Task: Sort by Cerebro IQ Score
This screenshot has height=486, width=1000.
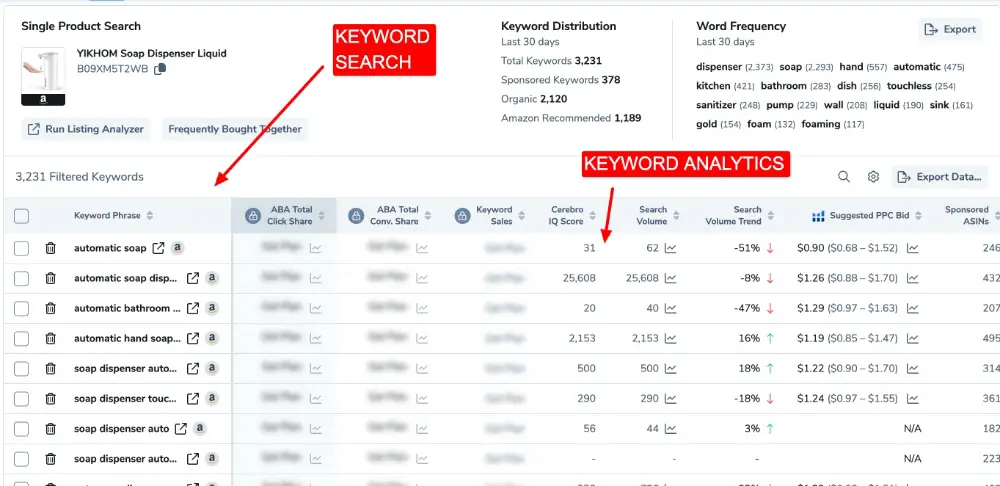Action: 592,216
